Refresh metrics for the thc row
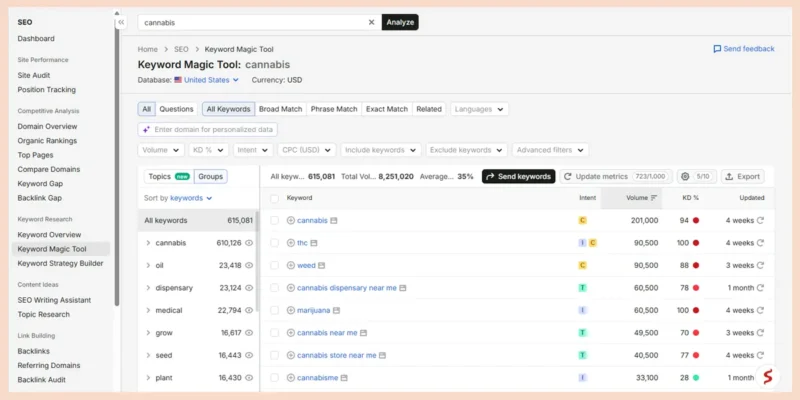 760,243
